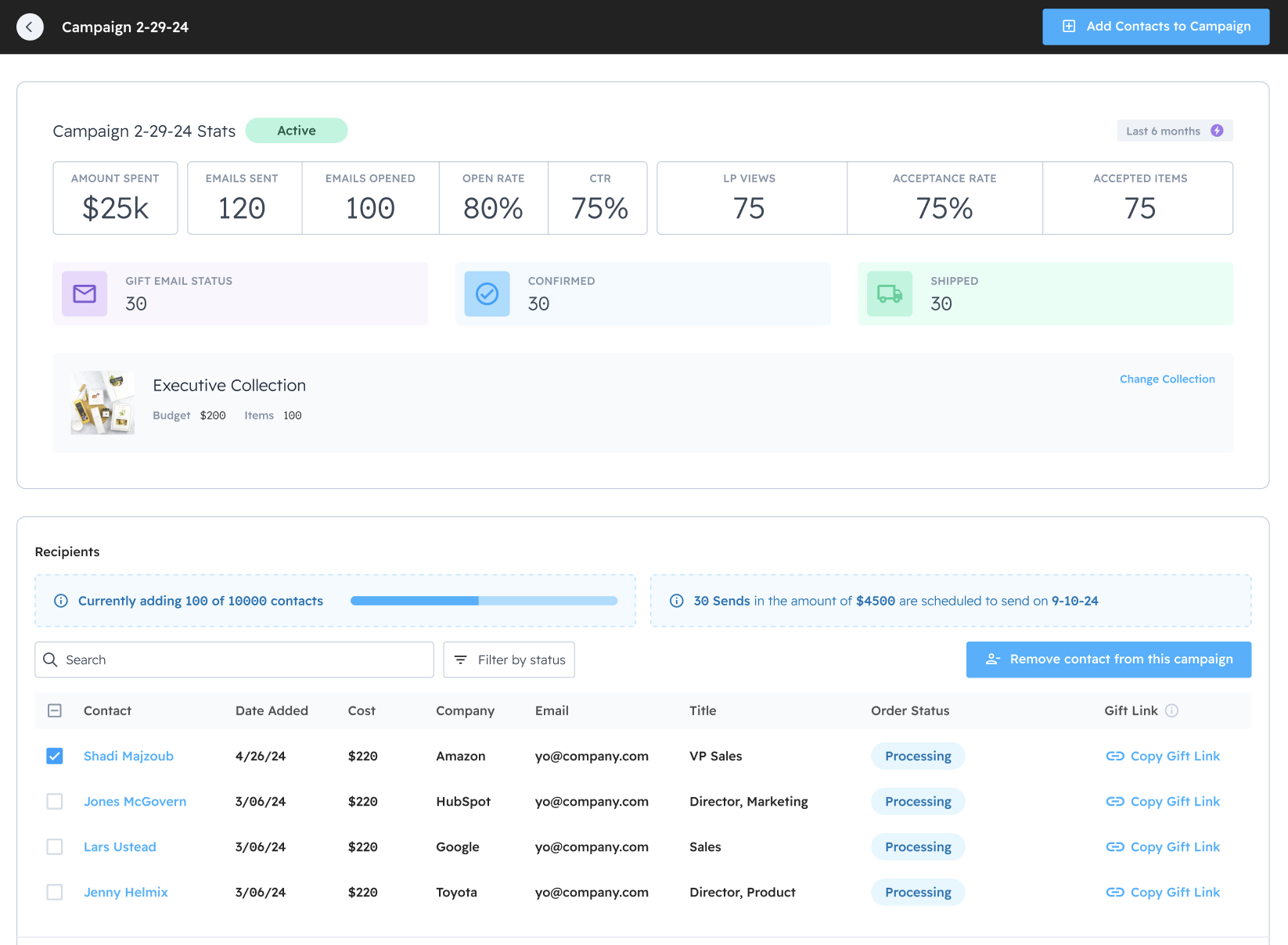
Task: Sort by Date Added column header
Action: 272,710
